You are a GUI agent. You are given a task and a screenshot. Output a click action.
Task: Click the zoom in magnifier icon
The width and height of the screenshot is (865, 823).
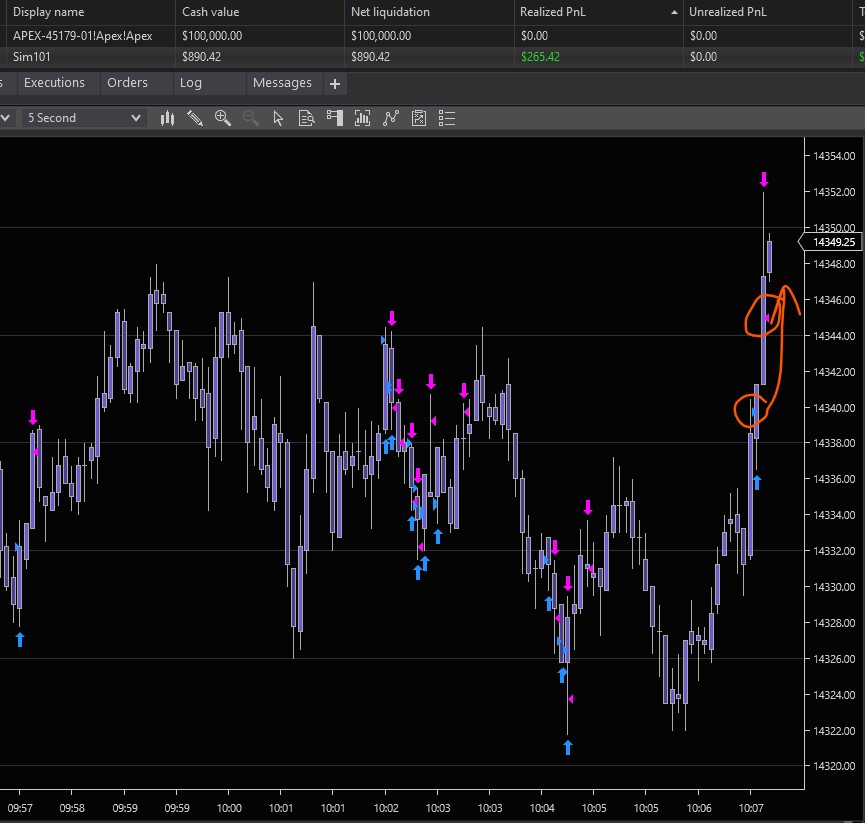(x=223, y=118)
